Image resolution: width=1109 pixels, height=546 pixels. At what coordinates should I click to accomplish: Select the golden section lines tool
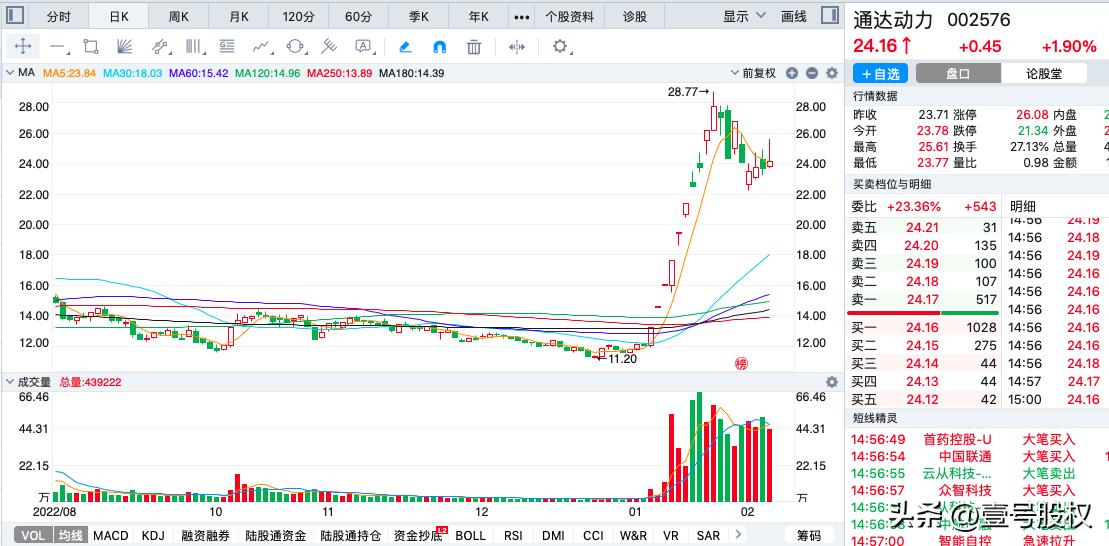click(227, 47)
